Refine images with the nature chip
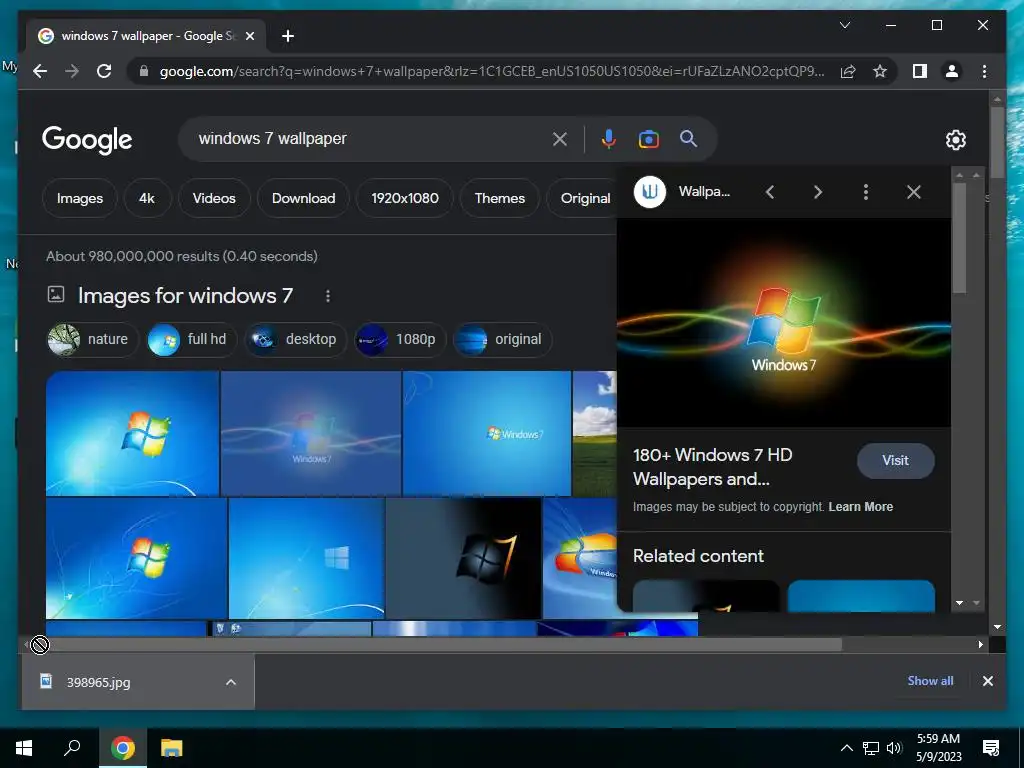1024x768 pixels. (x=92, y=340)
